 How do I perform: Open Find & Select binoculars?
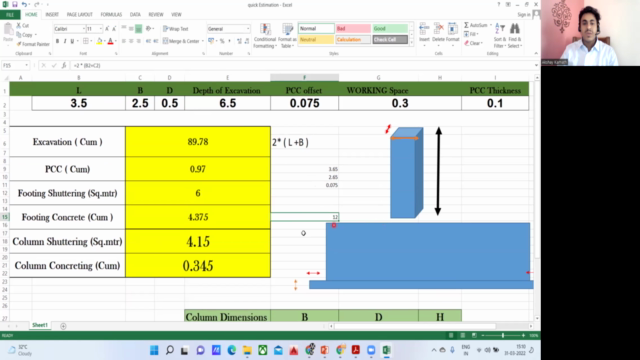(515, 35)
